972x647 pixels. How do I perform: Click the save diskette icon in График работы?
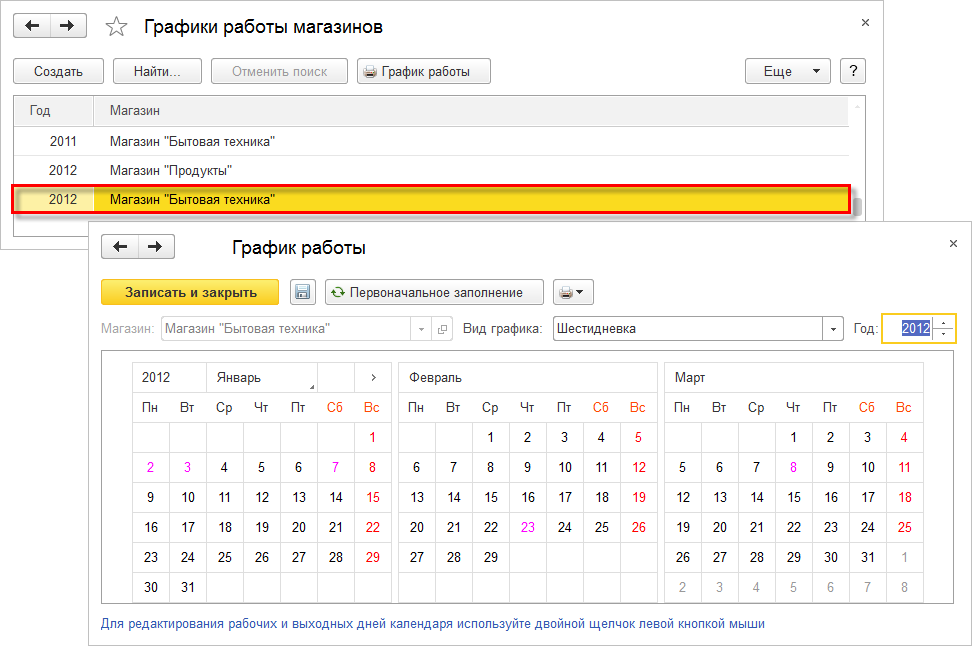point(302,292)
